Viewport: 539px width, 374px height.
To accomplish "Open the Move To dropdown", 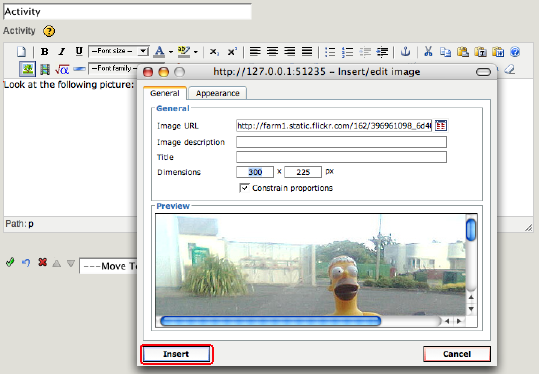I will point(108,266).
